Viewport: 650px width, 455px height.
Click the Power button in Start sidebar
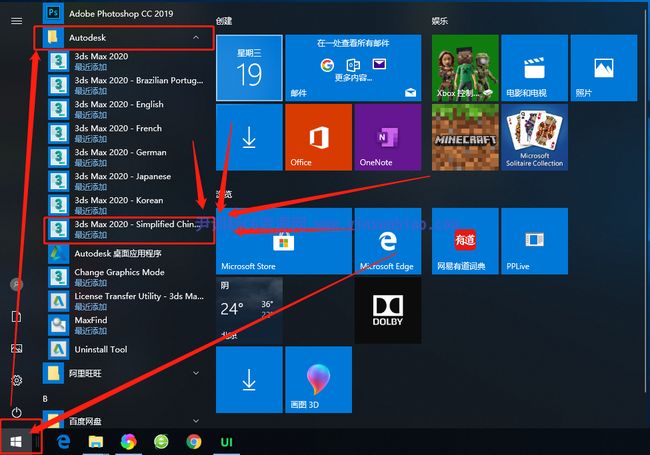pos(17,412)
